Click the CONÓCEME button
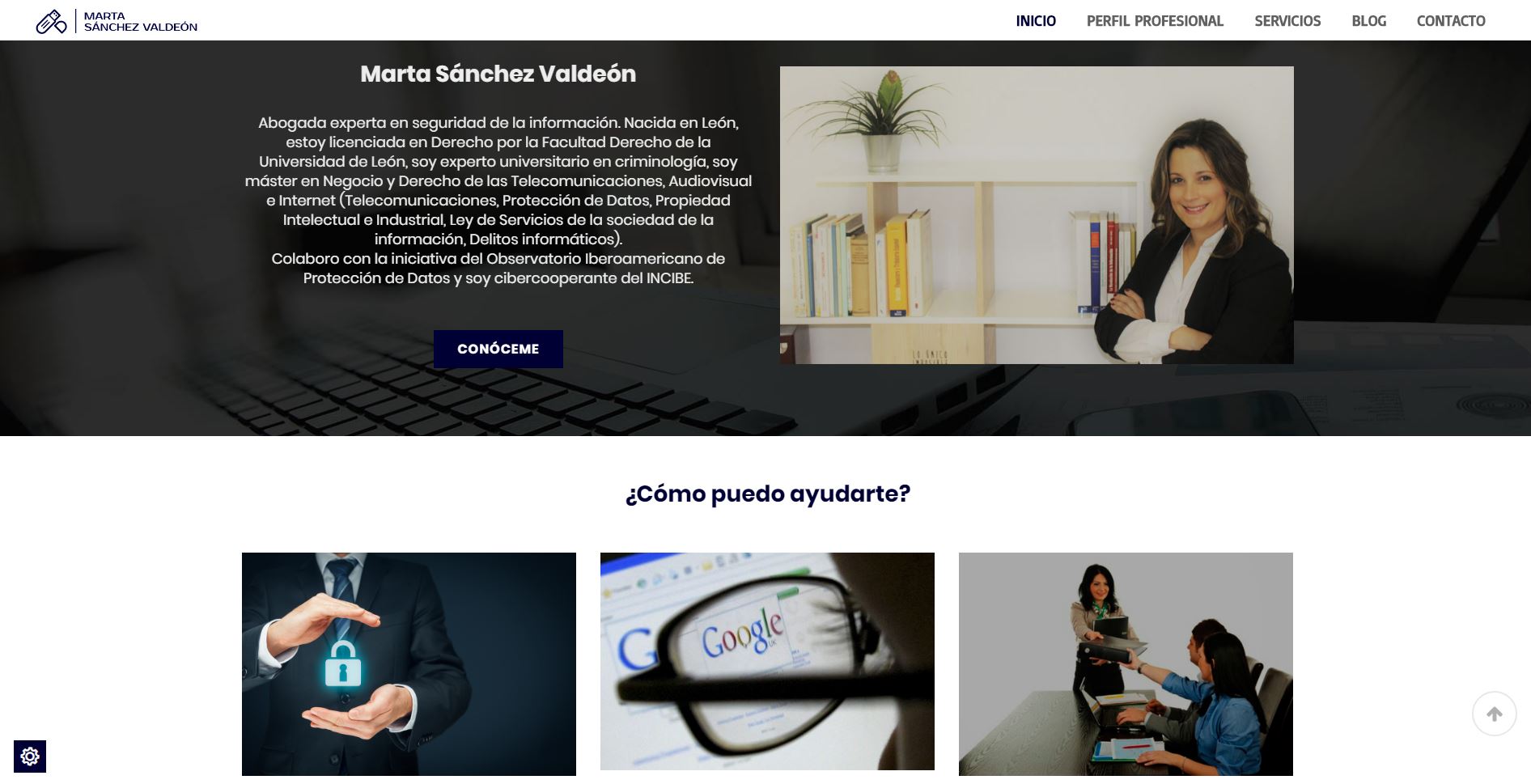The height and width of the screenshot is (784, 1531). pos(498,349)
